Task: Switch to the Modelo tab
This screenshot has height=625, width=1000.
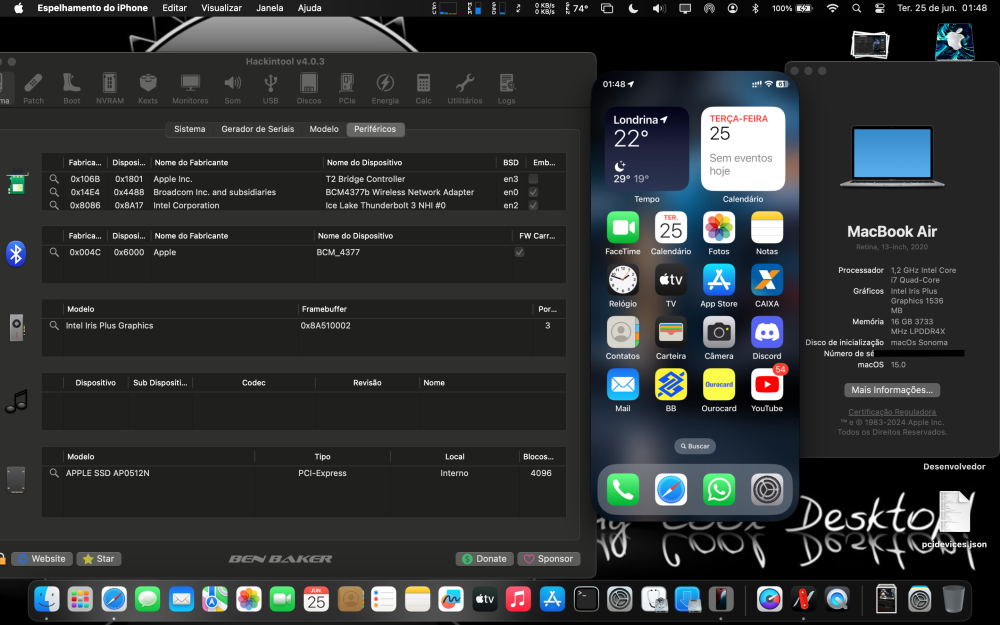Action: pos(324,129)
